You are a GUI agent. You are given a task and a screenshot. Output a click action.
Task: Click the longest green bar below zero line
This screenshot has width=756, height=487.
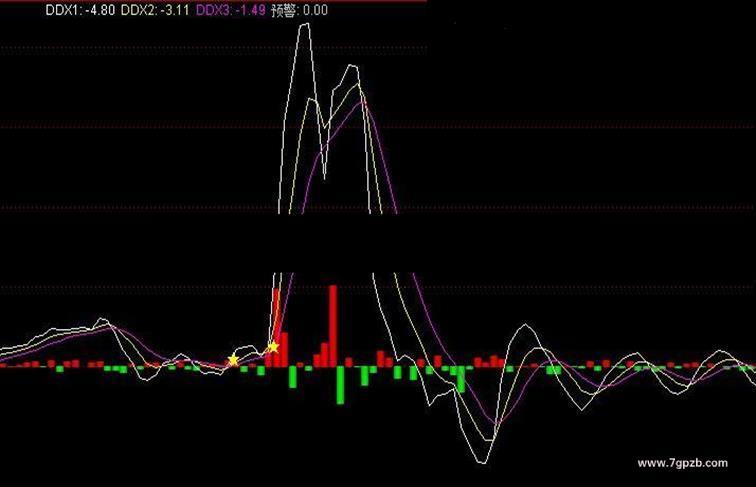pyautogui.click(x=340, y=385)
